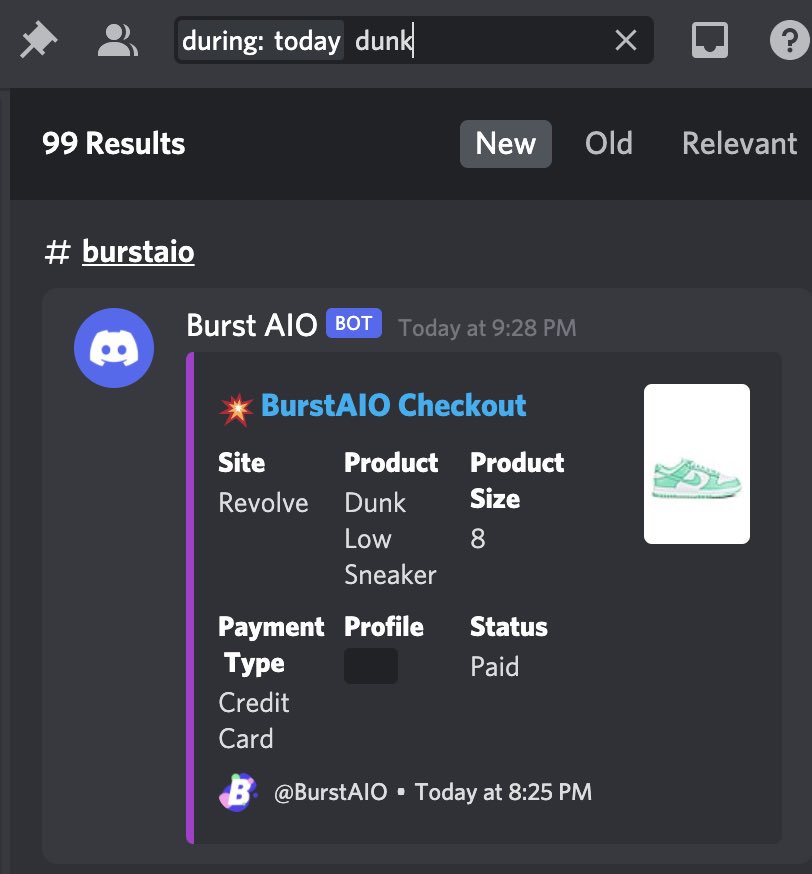812x874 pixels.
Task: Open the help question mark icon
Action: tap(789, 40)
